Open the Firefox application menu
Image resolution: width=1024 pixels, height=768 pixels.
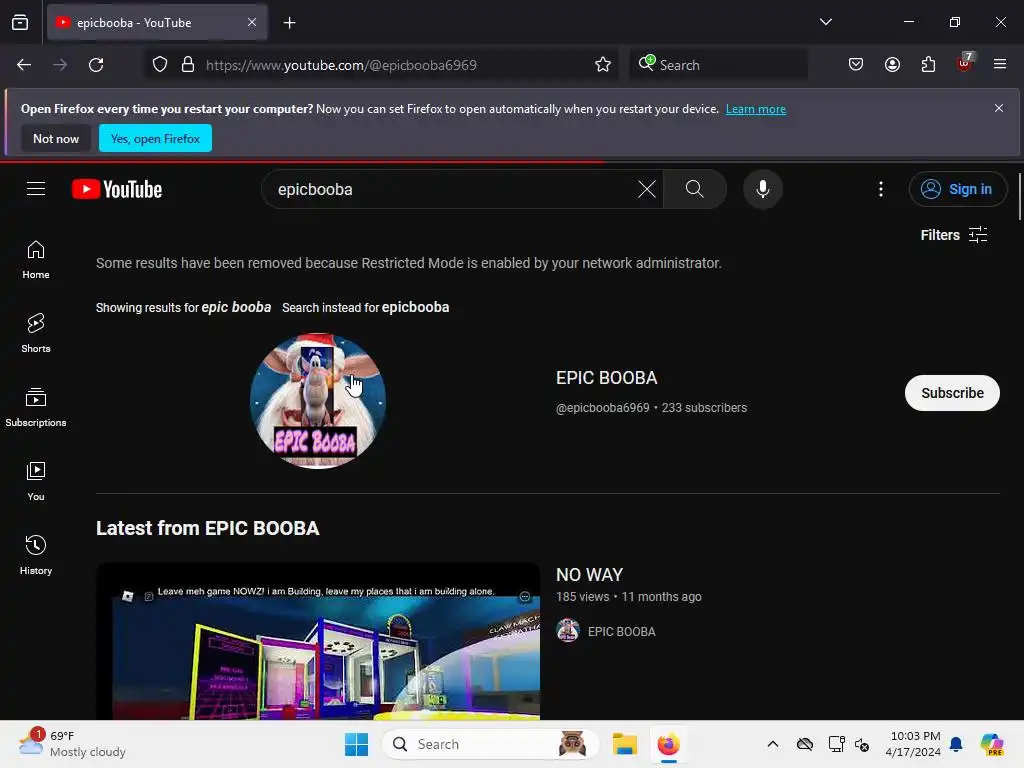(x=1000, y=64)
